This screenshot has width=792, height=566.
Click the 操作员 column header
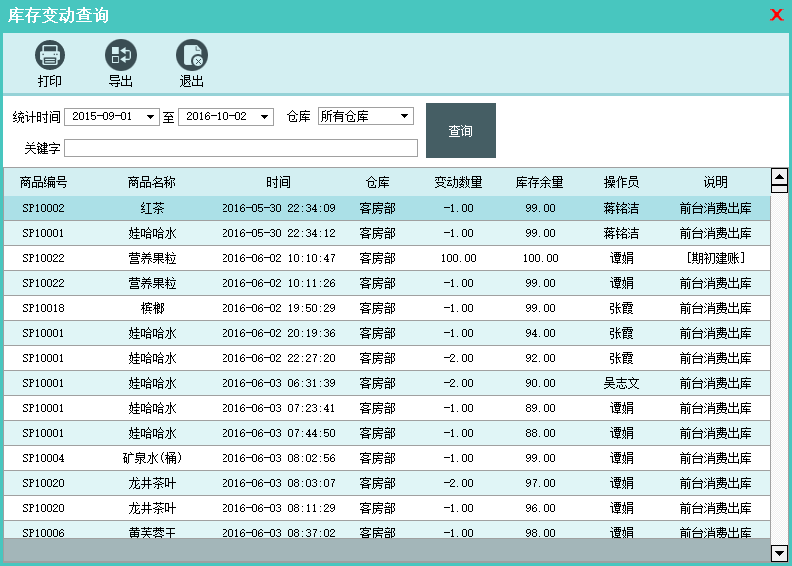pos(621,182)
